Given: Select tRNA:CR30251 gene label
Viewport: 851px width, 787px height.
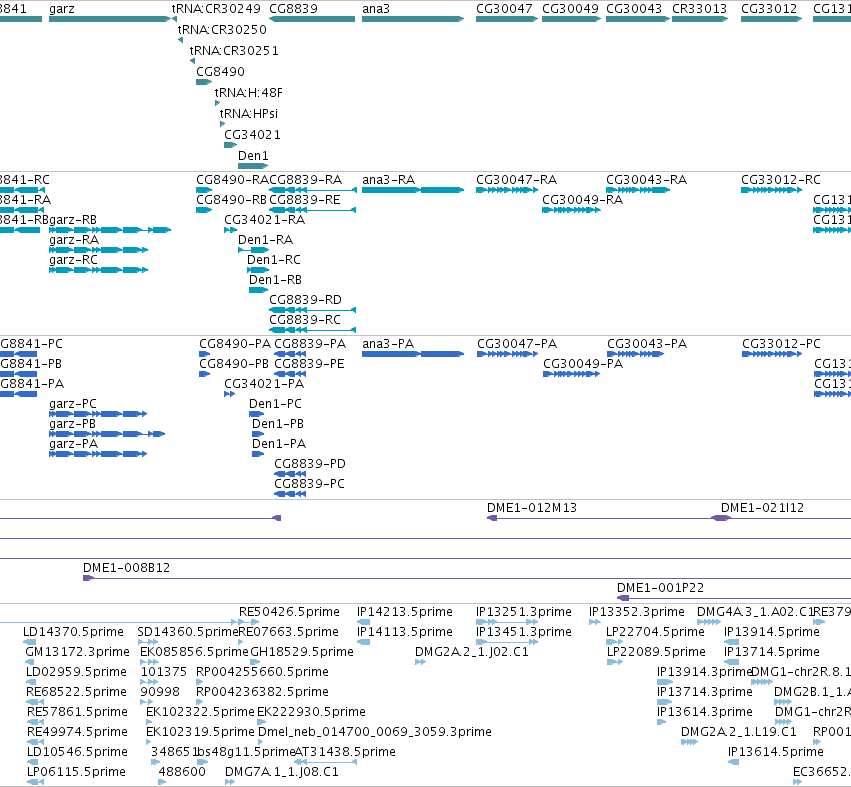Looking at the screenshot, I should pyautogui.click(x=234, y=50).
